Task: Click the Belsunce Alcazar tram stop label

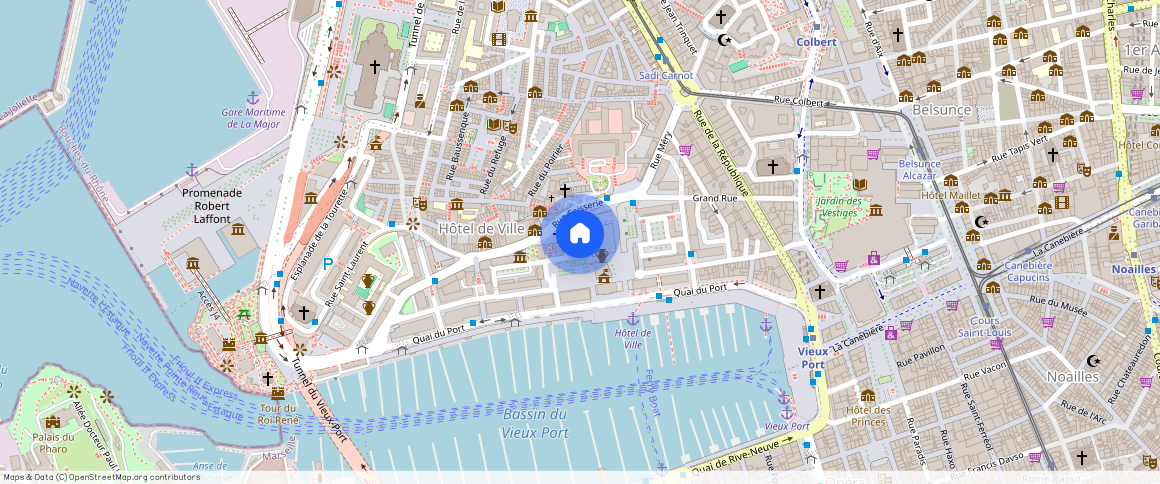Action: coord(920,169)
